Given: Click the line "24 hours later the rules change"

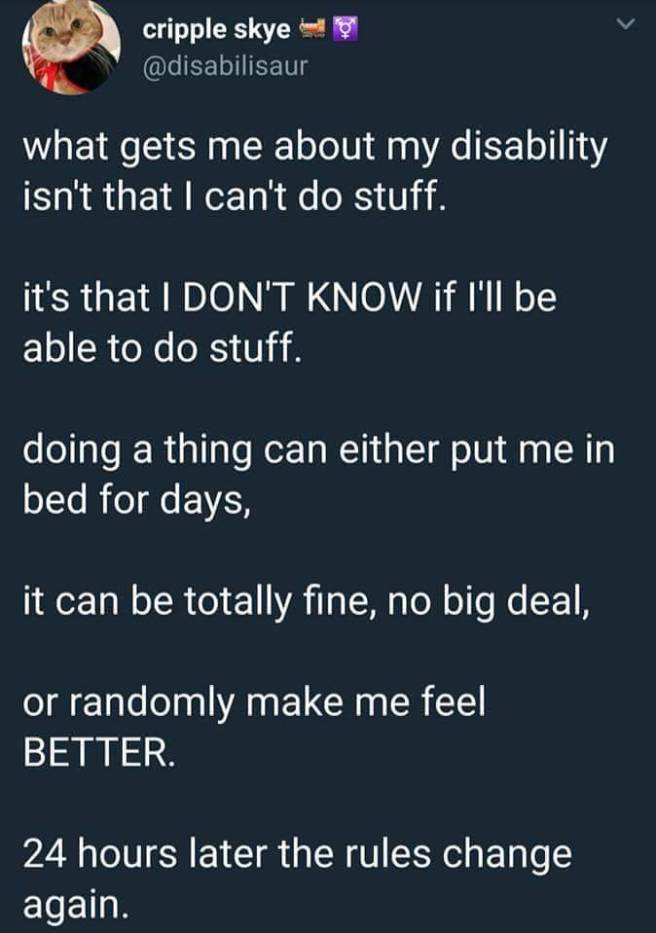Looking at the screenshot, I should tap(297, 855).
